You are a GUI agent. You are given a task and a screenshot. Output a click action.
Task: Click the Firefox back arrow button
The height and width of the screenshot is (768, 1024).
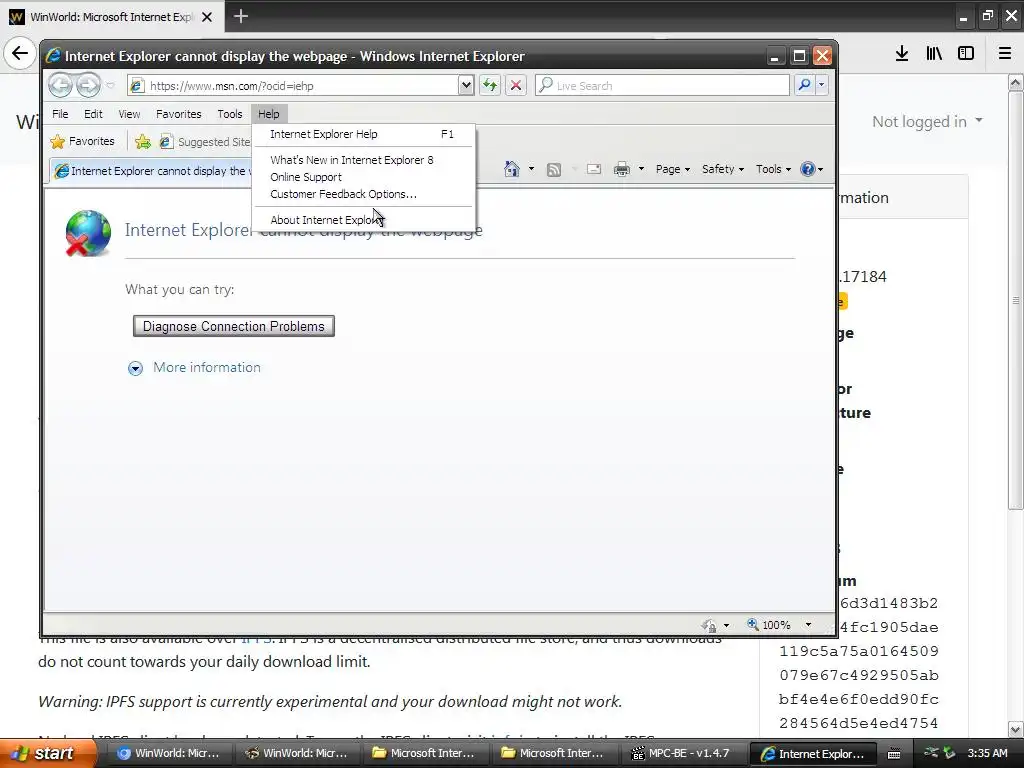20,53
